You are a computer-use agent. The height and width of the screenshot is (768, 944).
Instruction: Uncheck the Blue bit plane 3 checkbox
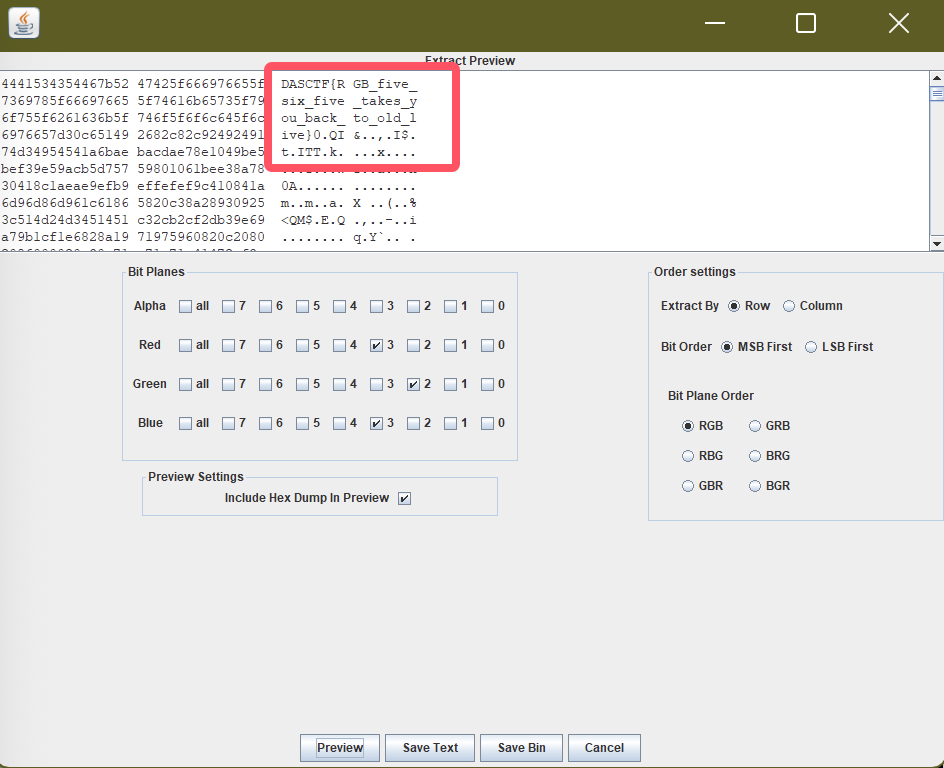point(376,423)
